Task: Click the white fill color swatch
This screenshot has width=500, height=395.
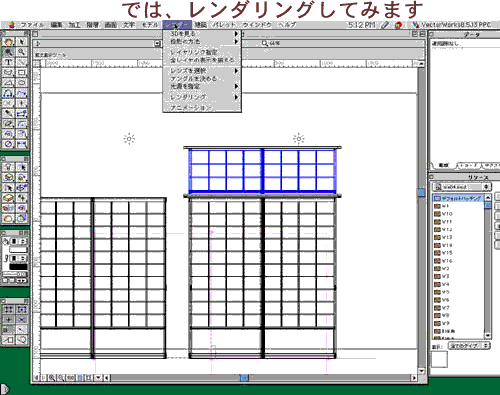Action: pos(18,250)
